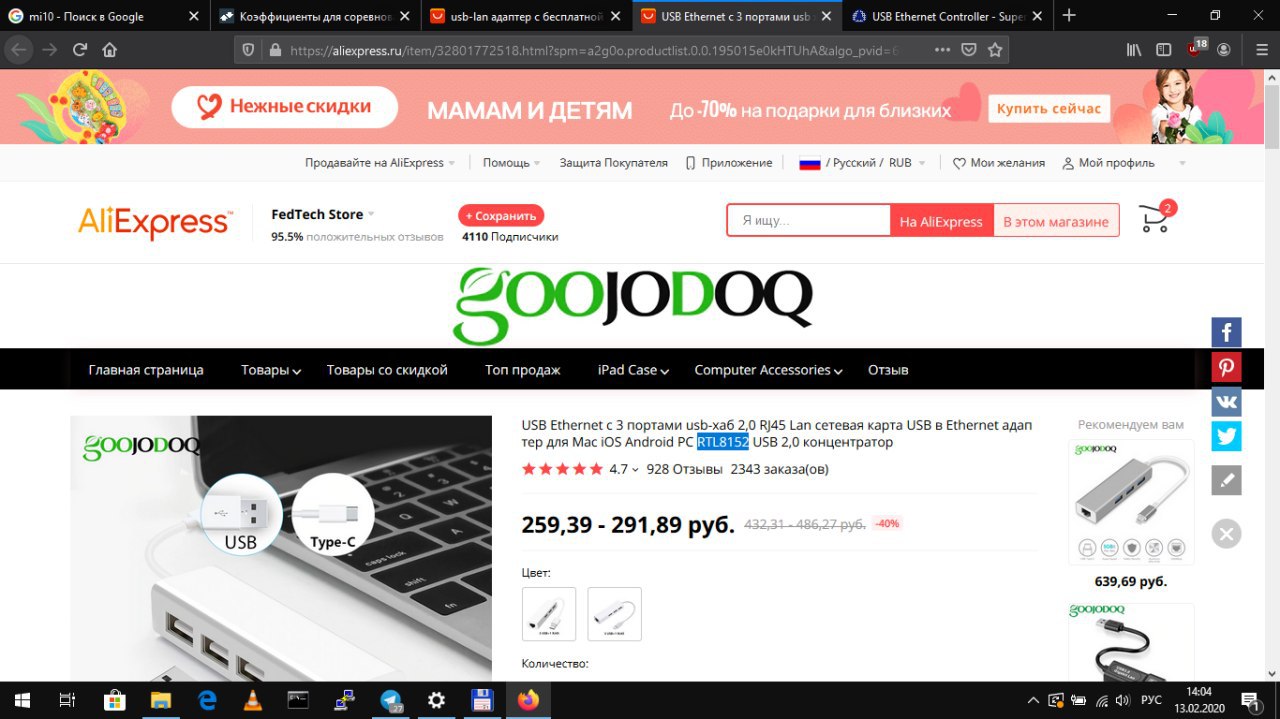Screen dimensions: 1280x719
Task: Open Приложение link
Action: pyautogui.click(x=729, y=163)
